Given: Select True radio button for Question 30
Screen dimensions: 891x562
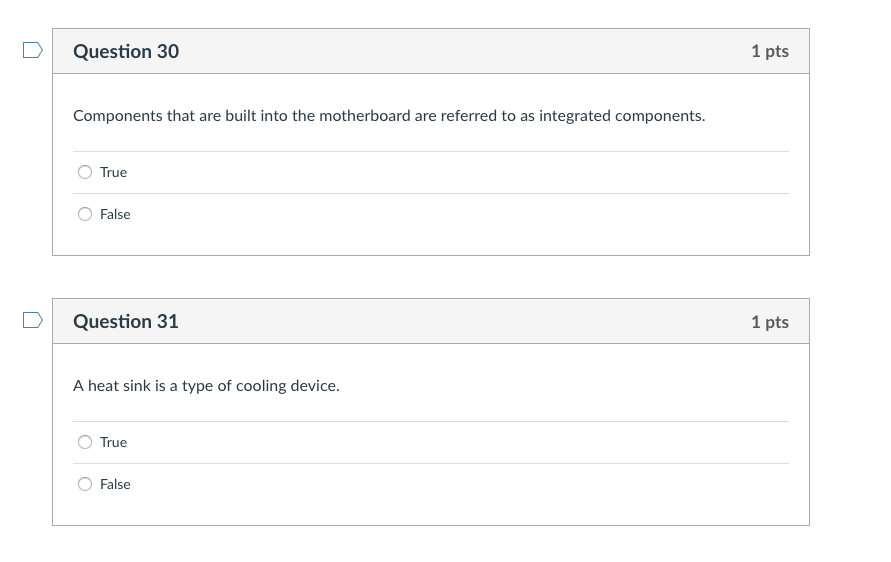Looking at the screenshot, I should click(x=85, y=172).
